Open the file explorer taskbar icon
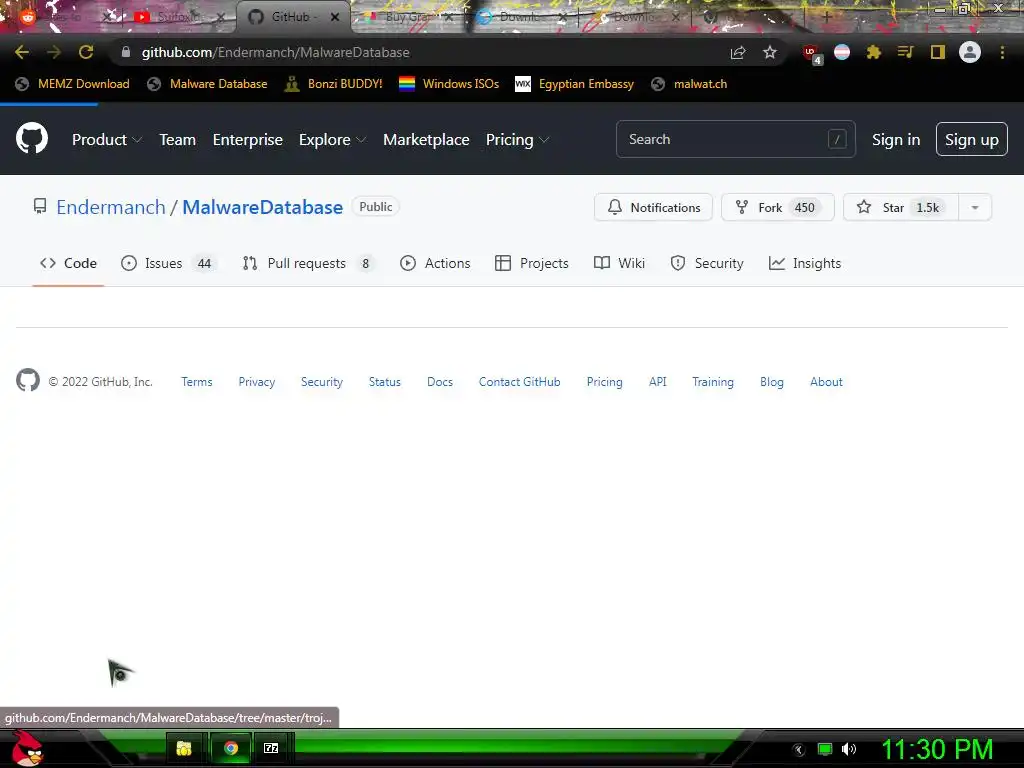This screenshot has height=768, width=1024. click(184, 748)
